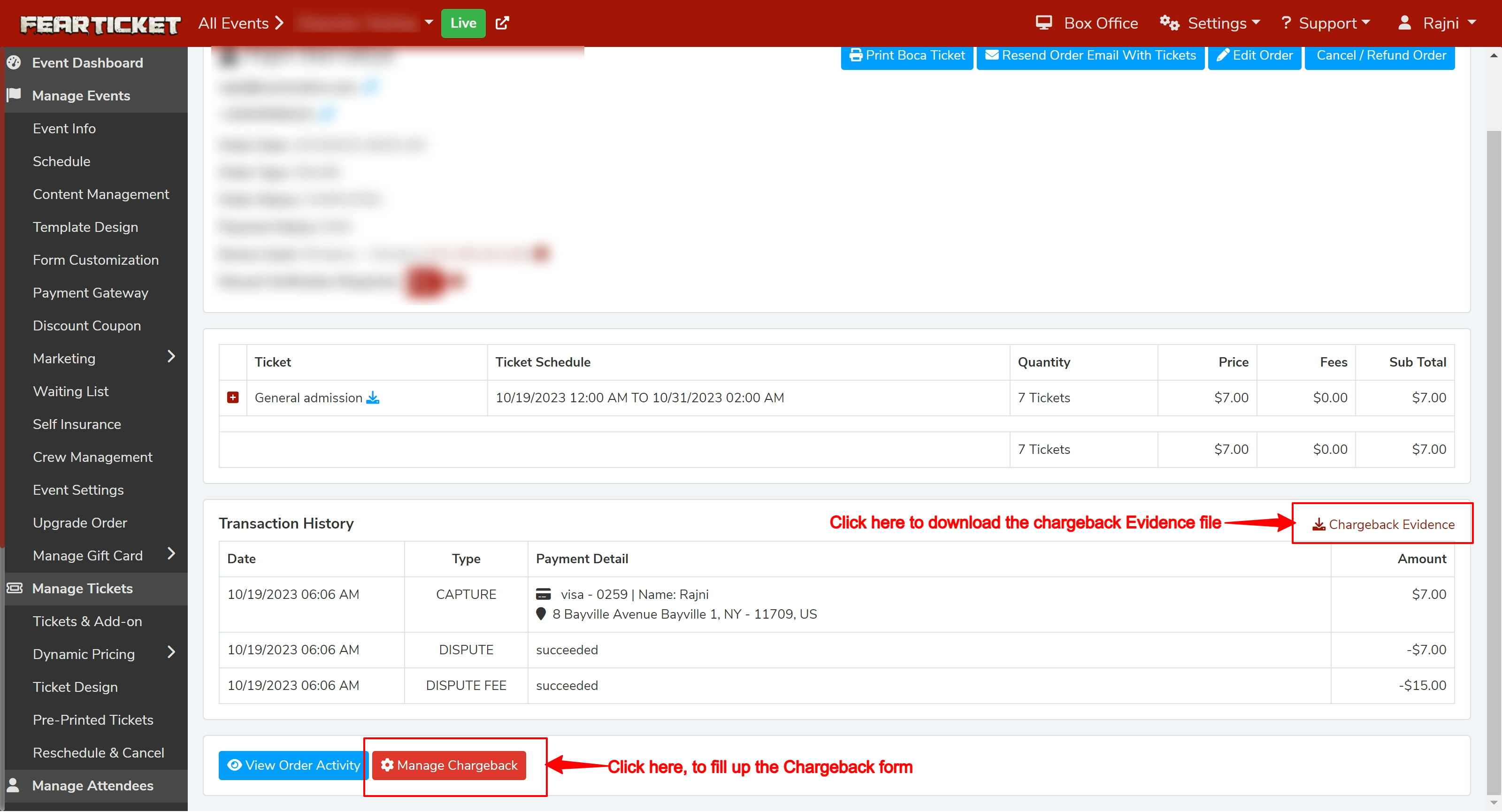1502x812 pixels.
Task: Click the download icon next to General admission
Action: (373, 398)
